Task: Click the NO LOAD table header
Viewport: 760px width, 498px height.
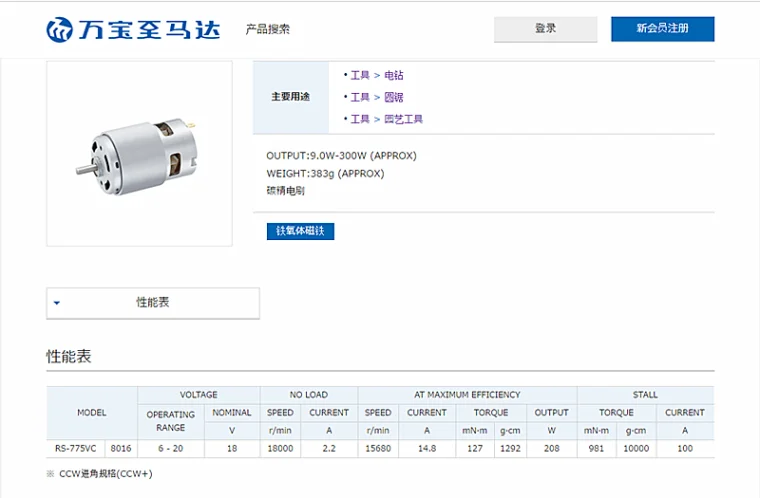Action: 309,395
